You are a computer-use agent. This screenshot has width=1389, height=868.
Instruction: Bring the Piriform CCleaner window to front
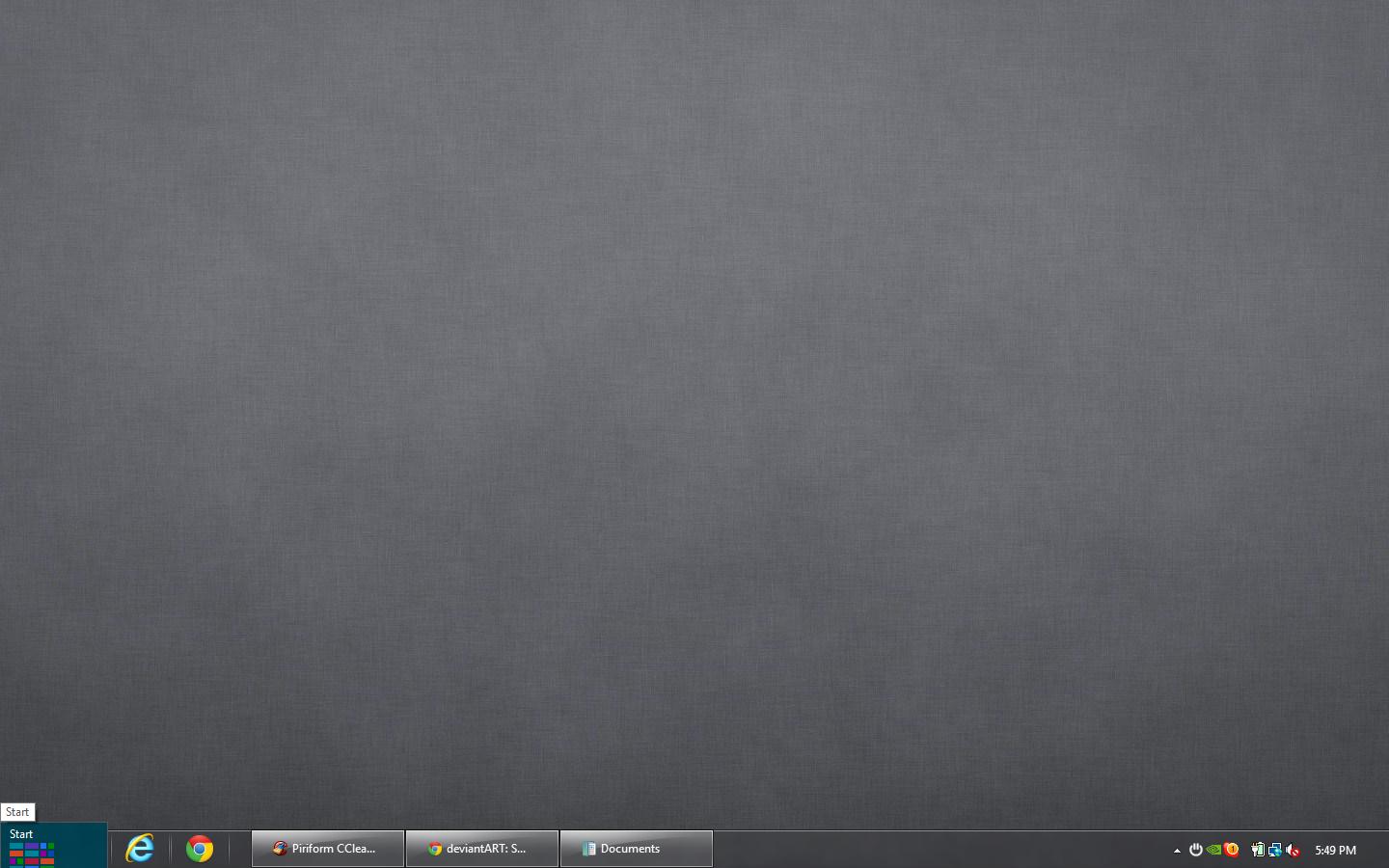[328, 849]
